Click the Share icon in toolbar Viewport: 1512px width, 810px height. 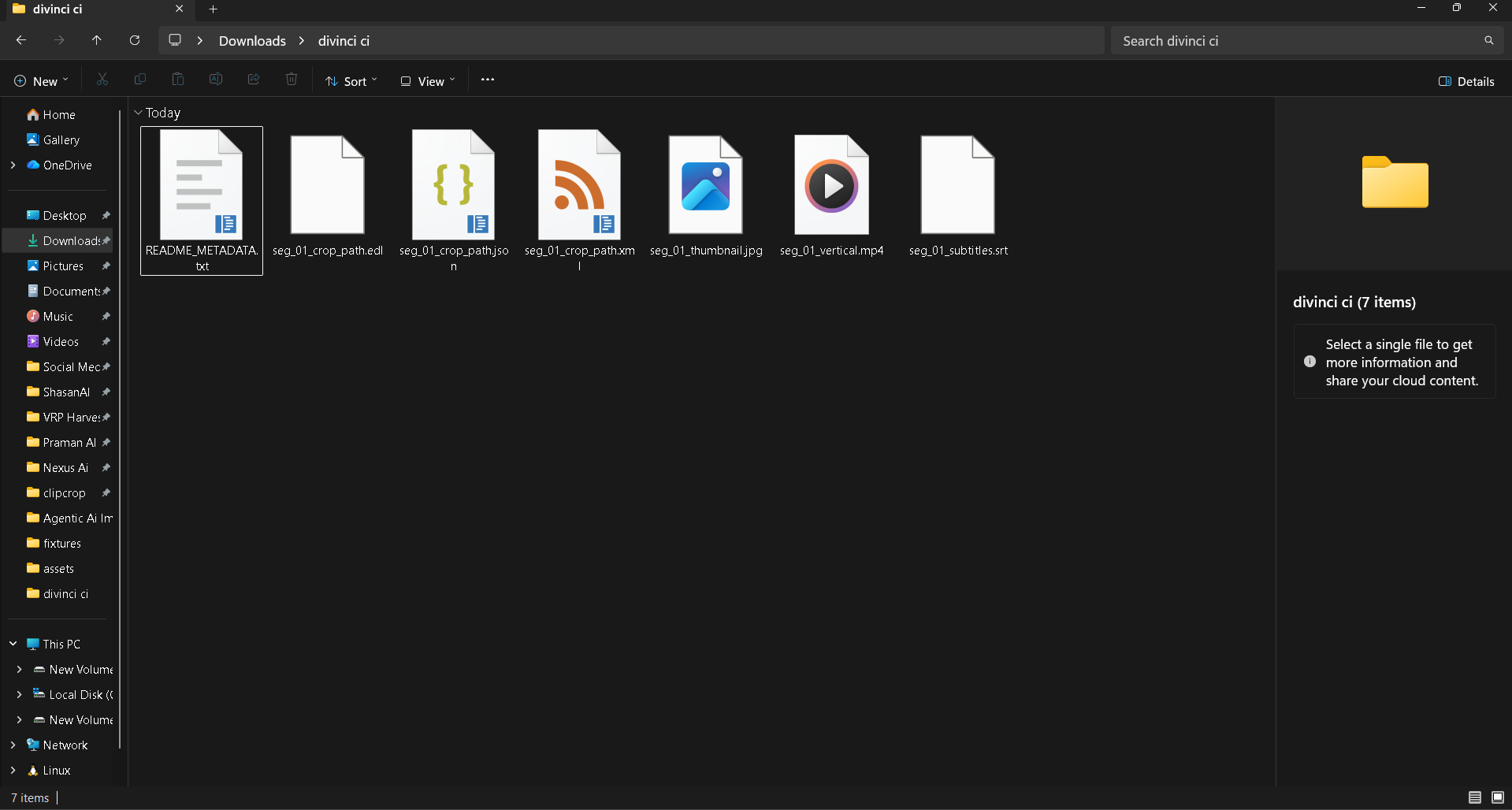254,80
